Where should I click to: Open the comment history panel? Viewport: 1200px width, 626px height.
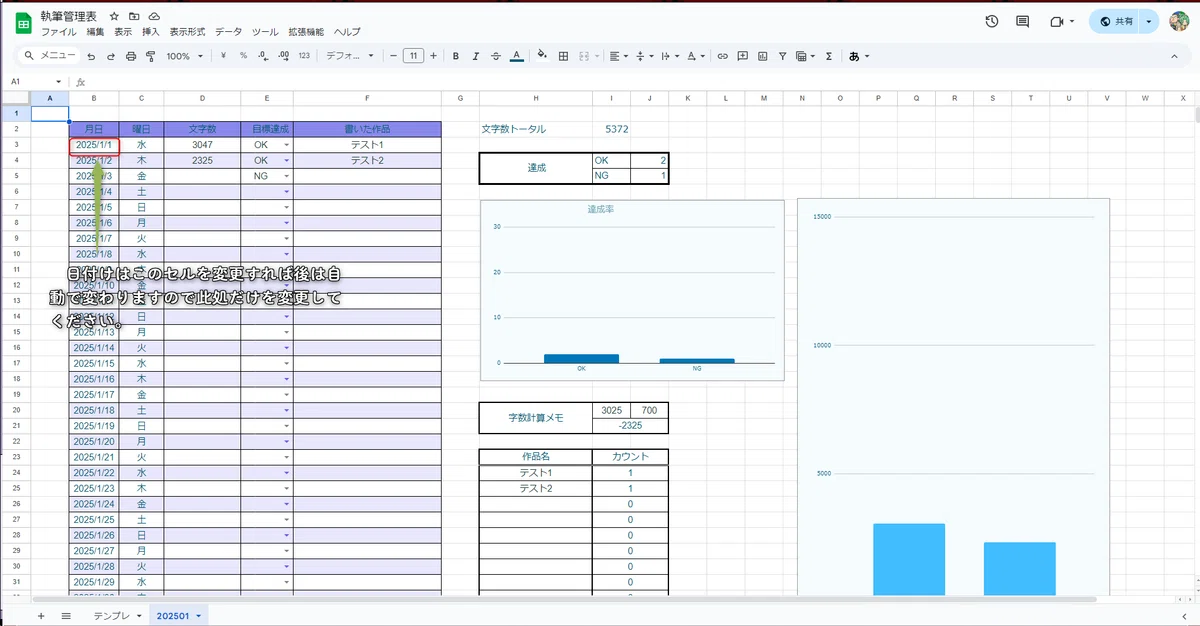(1022, 21)
